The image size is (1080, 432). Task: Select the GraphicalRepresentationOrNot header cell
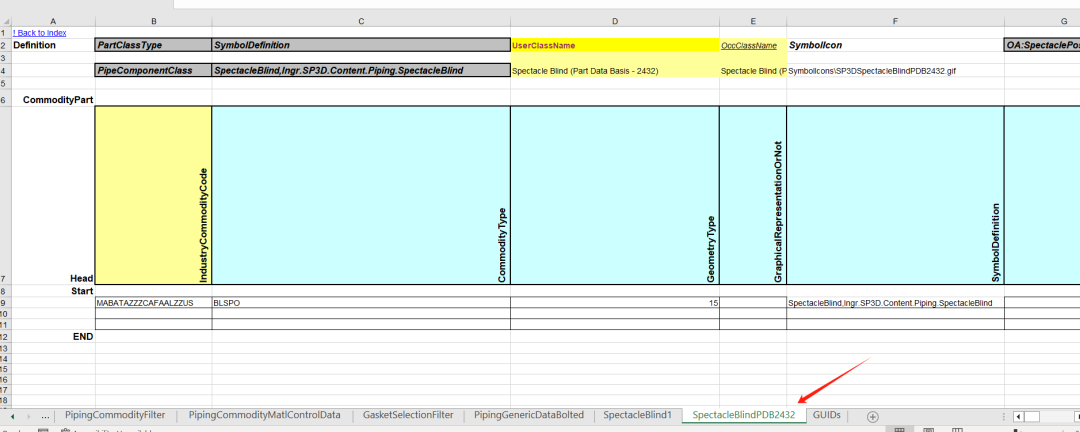coord(753,196)
